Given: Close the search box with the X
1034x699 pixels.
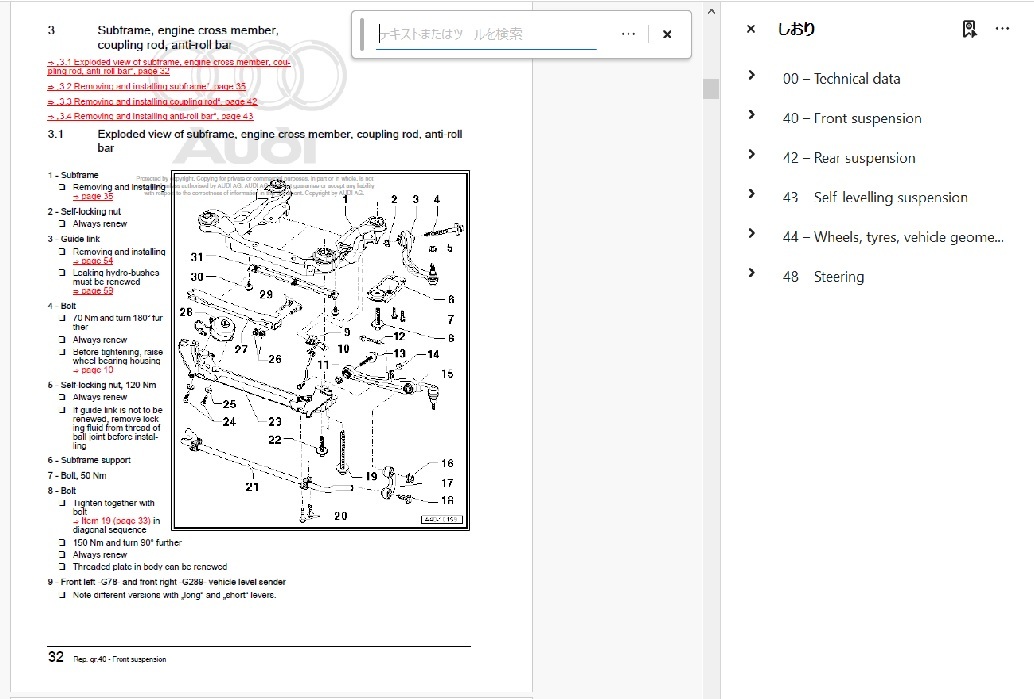Looking at the screenshot, I should (667, 34).
